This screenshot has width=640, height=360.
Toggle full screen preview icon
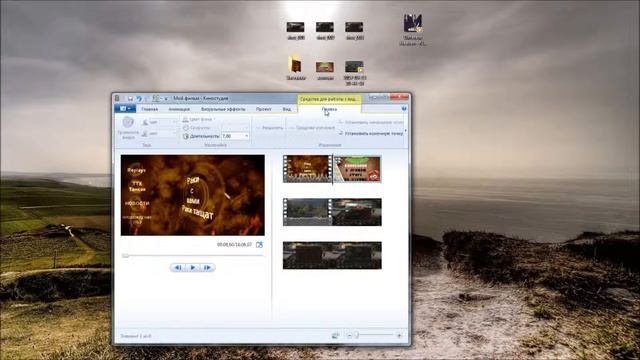(259, 244)
